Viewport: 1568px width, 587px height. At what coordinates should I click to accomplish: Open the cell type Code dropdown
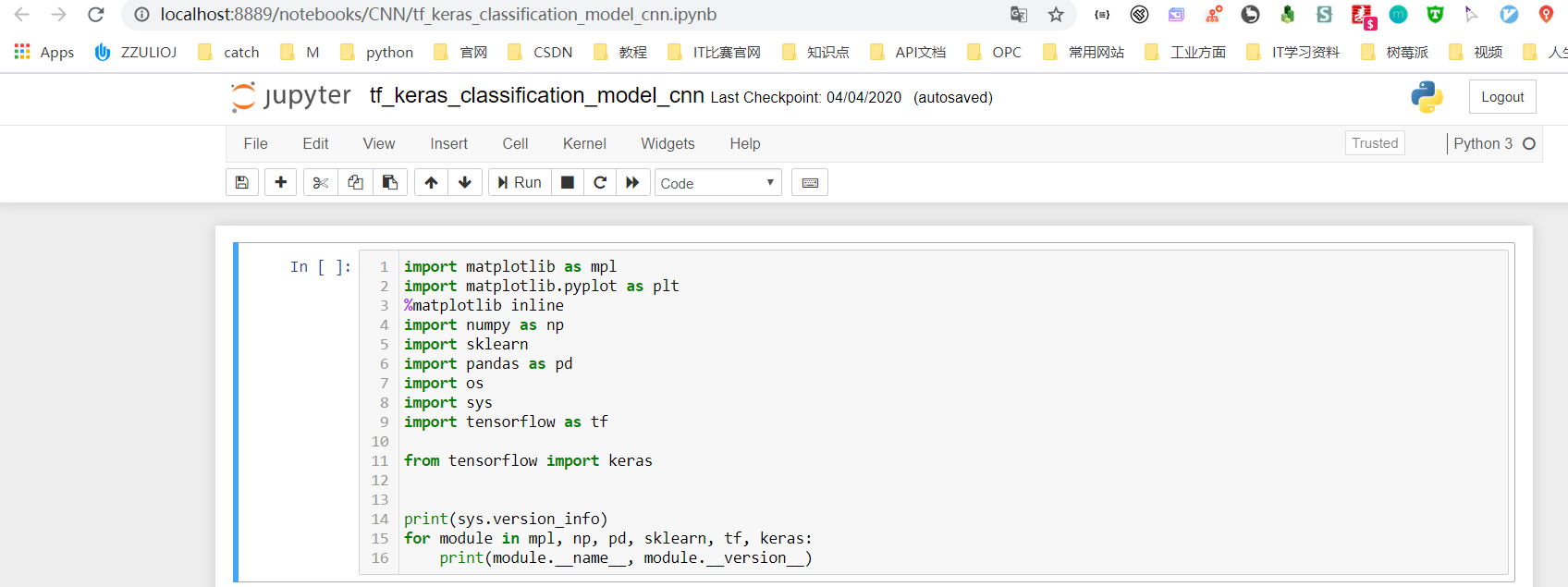tap(718, 183)
